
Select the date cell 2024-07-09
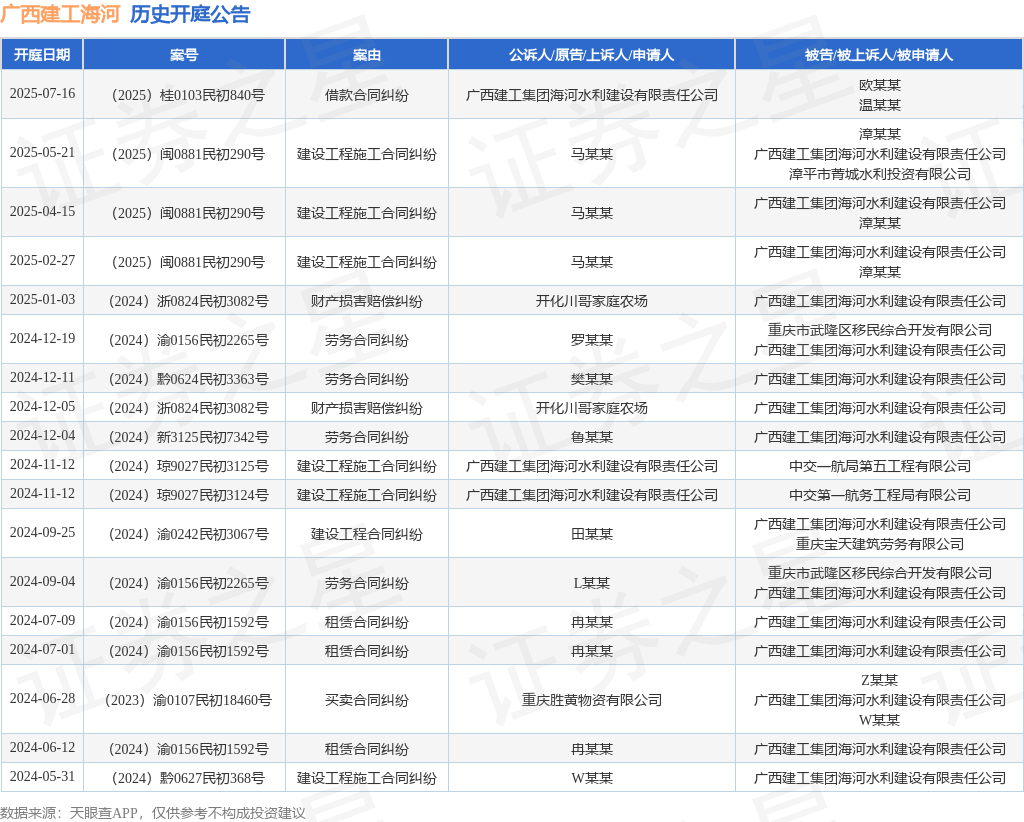pyautogui.click(x=42, y=620)
